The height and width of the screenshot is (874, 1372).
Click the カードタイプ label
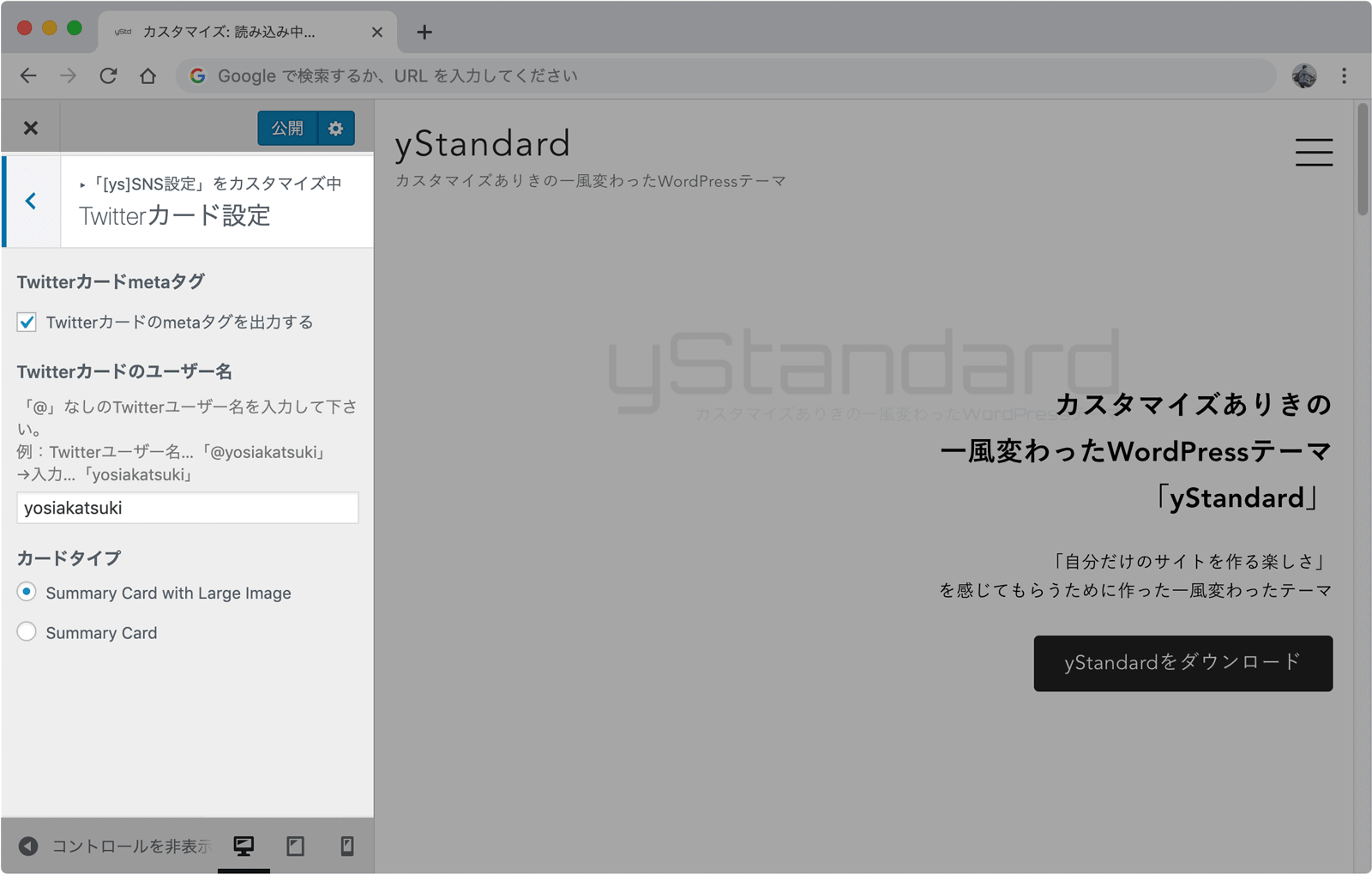point(69,558)
